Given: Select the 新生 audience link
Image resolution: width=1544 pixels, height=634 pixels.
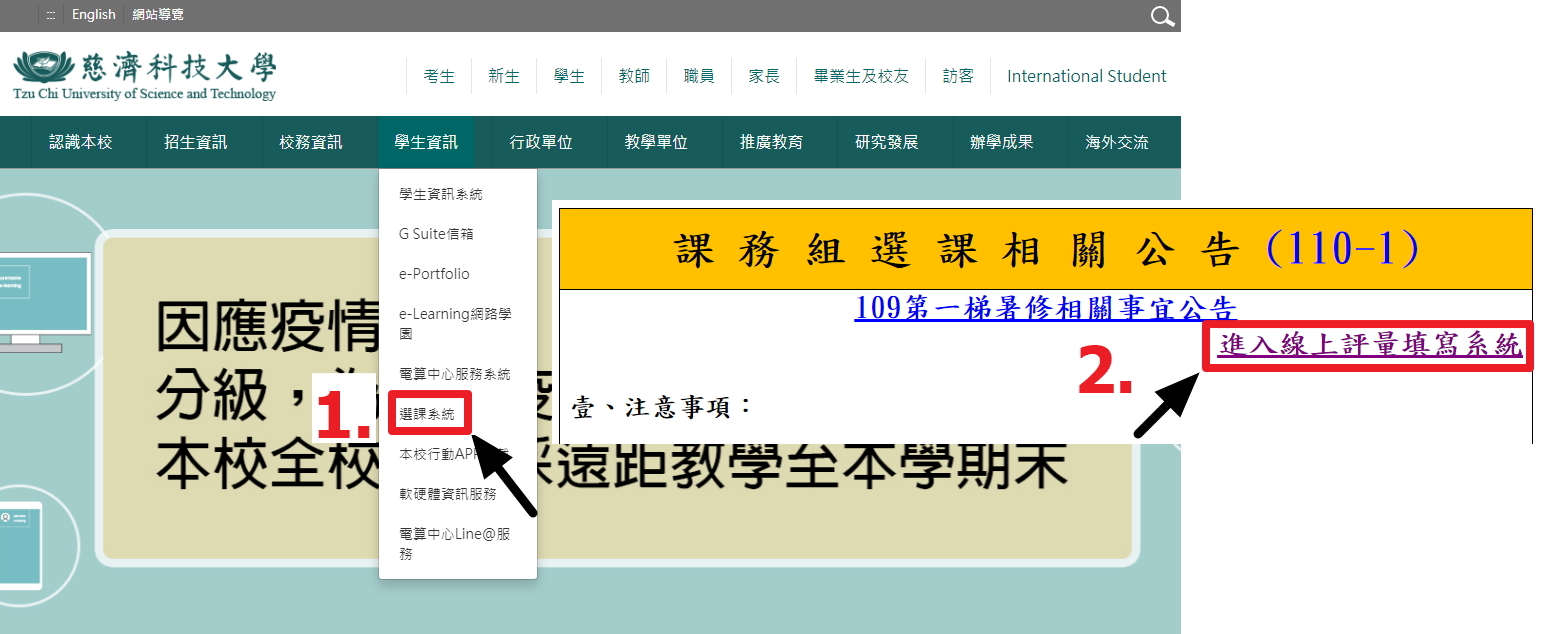Looking at the screenshot, I should (504, 76).
